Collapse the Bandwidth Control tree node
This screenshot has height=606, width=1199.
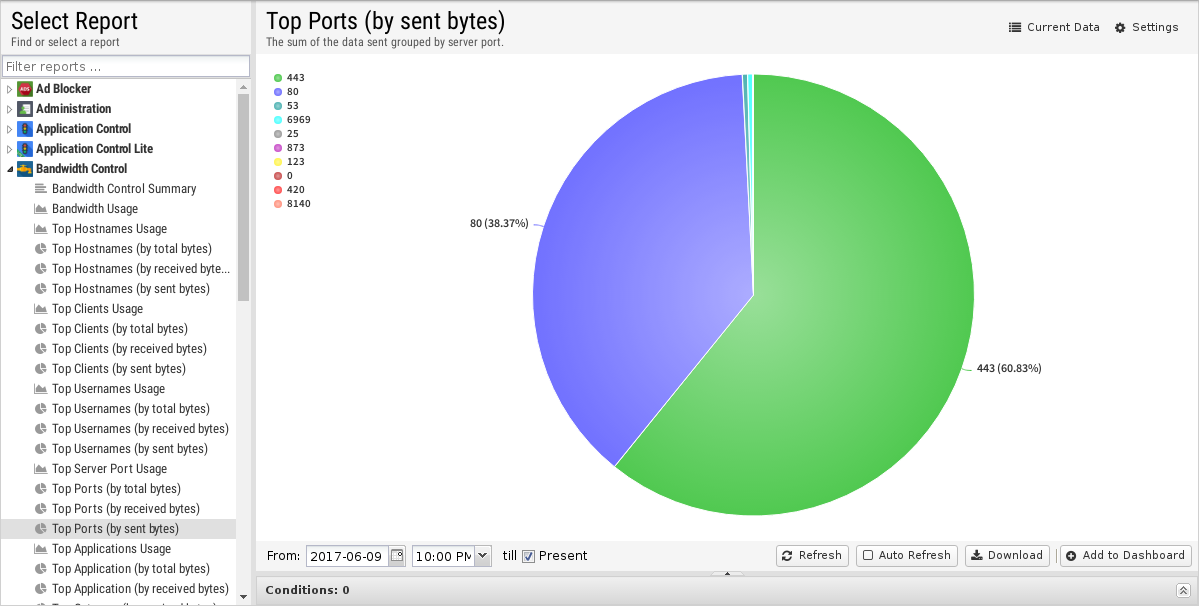(x=9, y=168)
